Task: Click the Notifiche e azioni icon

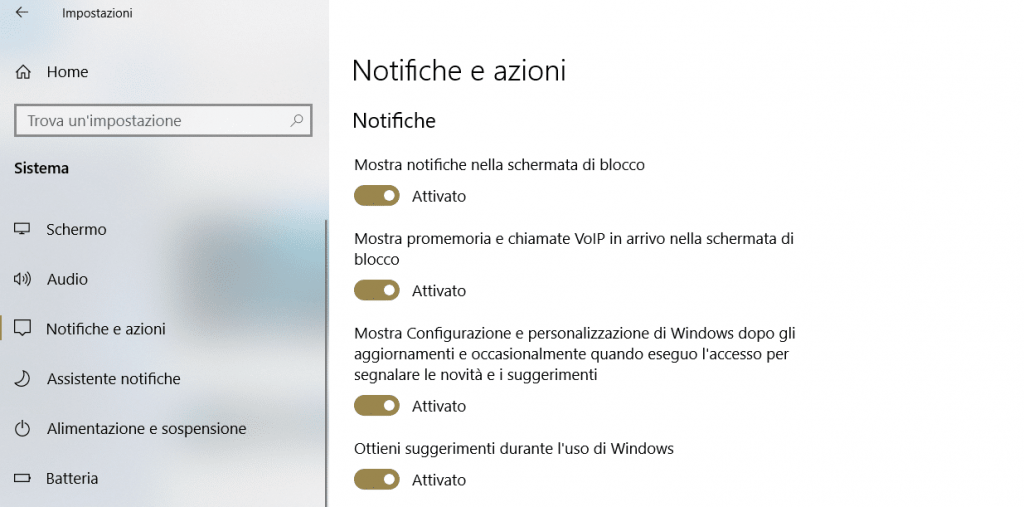Action: click(22, 329)
